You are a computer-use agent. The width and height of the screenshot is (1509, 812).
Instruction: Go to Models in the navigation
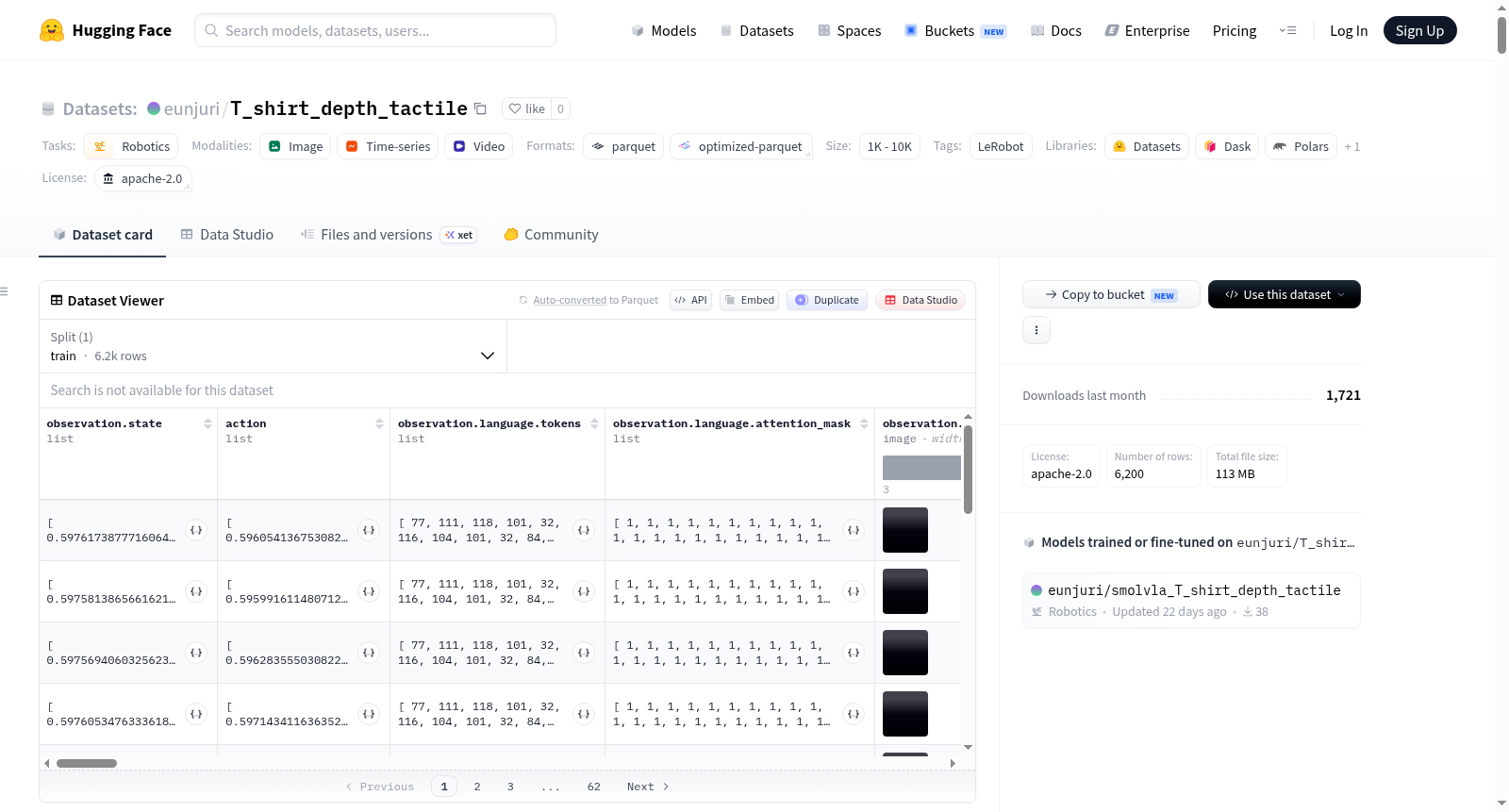point(664,30)
